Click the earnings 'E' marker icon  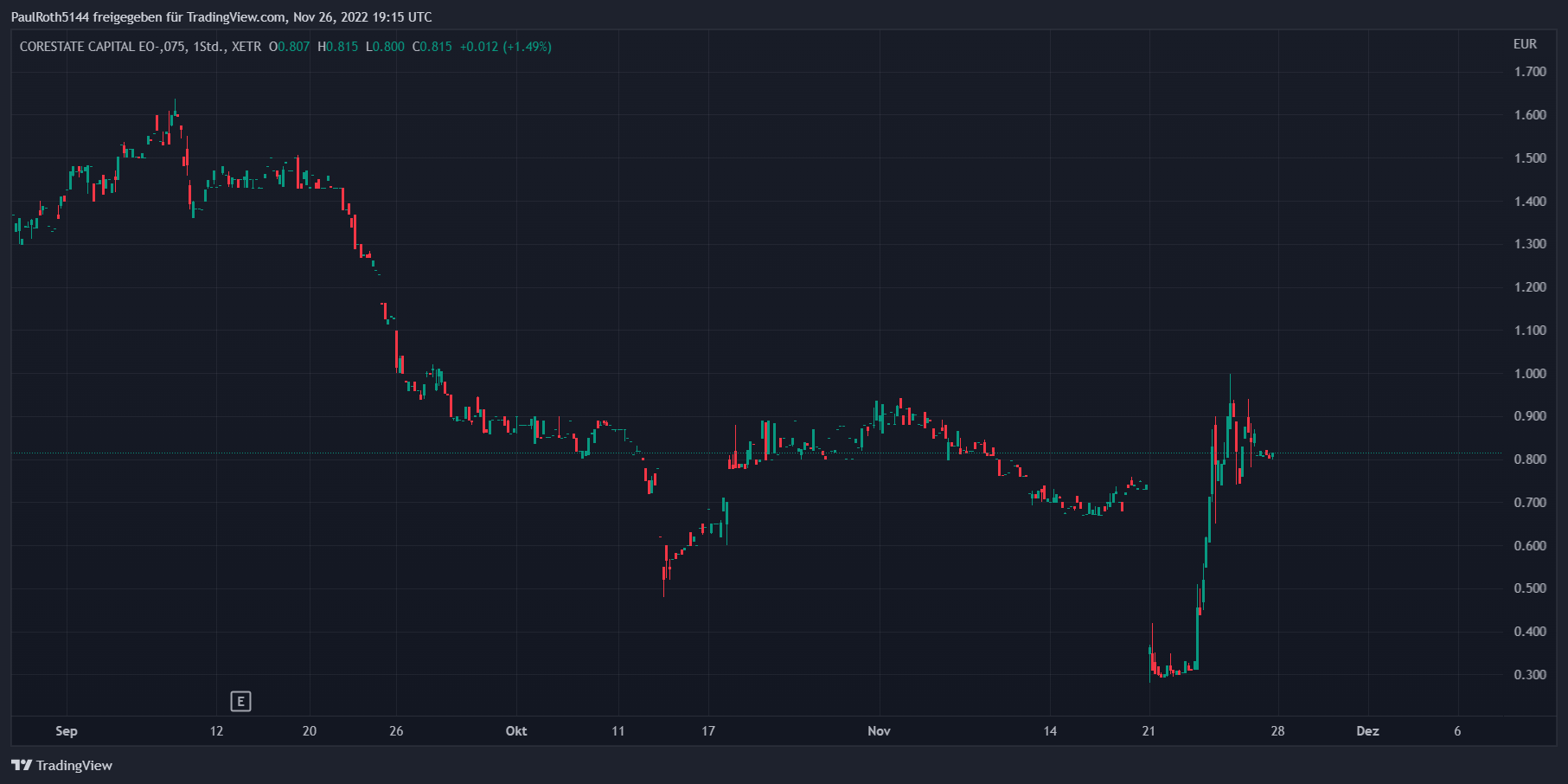tap(240, 701)
